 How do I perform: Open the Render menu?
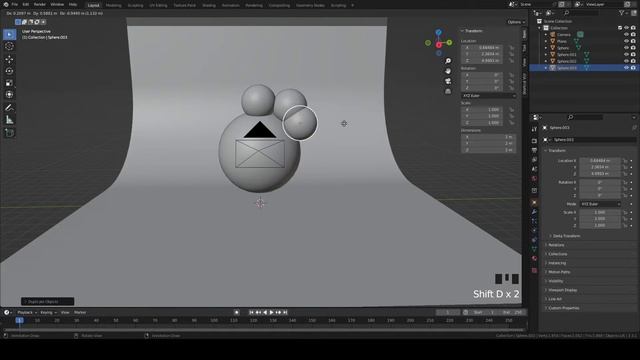40,4
